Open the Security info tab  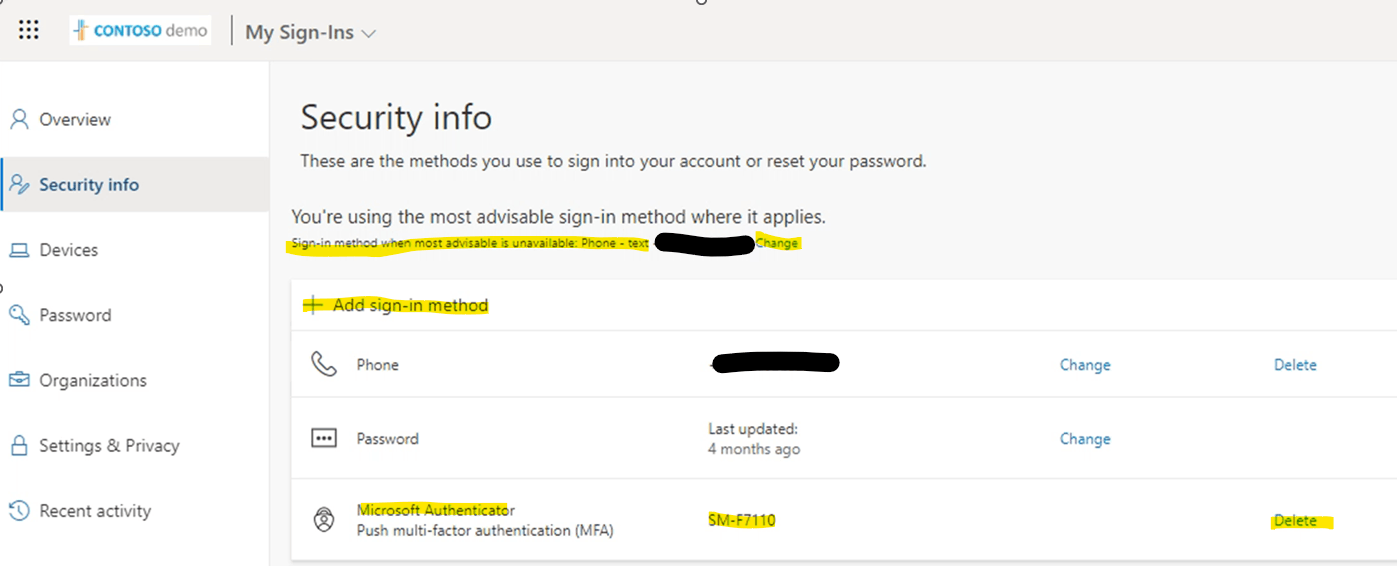click(x=89, y=185)
